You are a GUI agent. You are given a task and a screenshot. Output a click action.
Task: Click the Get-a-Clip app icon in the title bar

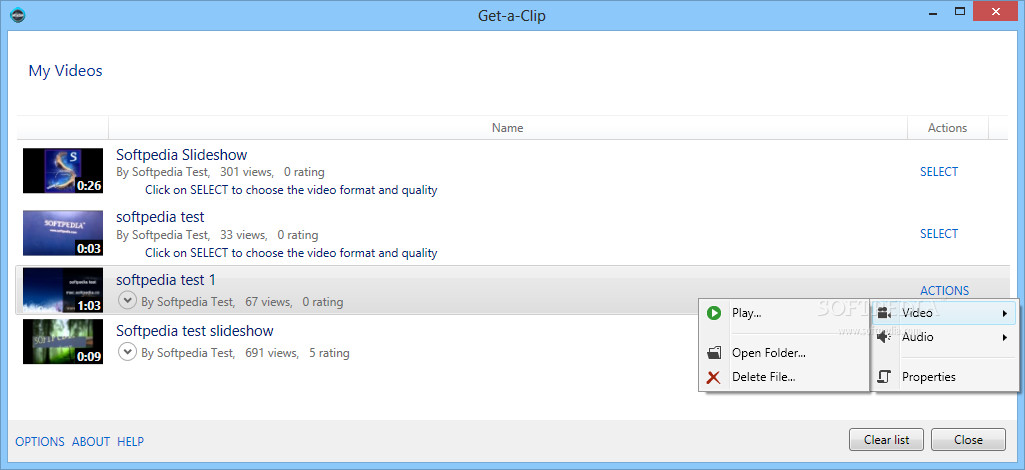pos(18,14)
